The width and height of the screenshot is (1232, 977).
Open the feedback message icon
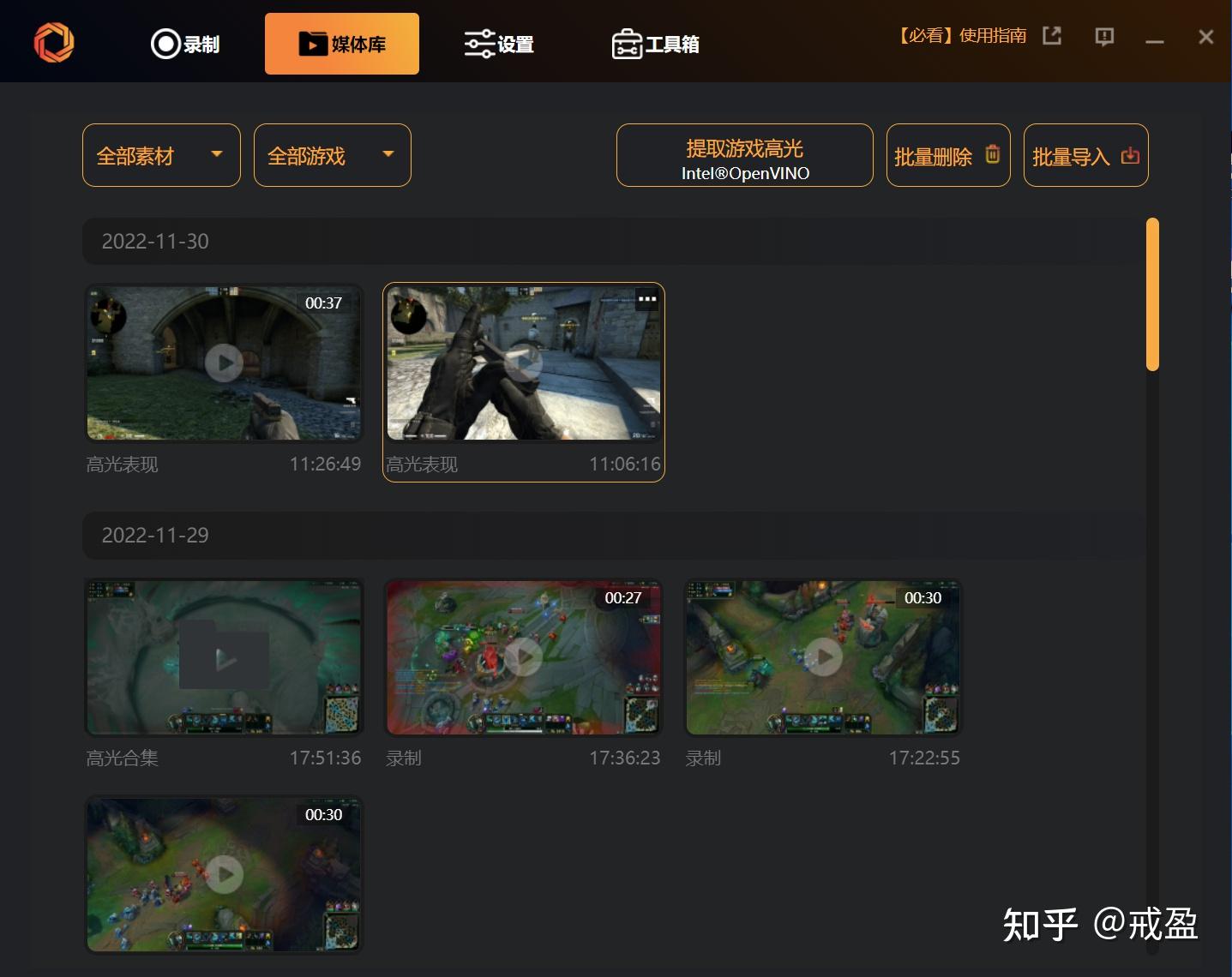click(x=1104, y=36)
